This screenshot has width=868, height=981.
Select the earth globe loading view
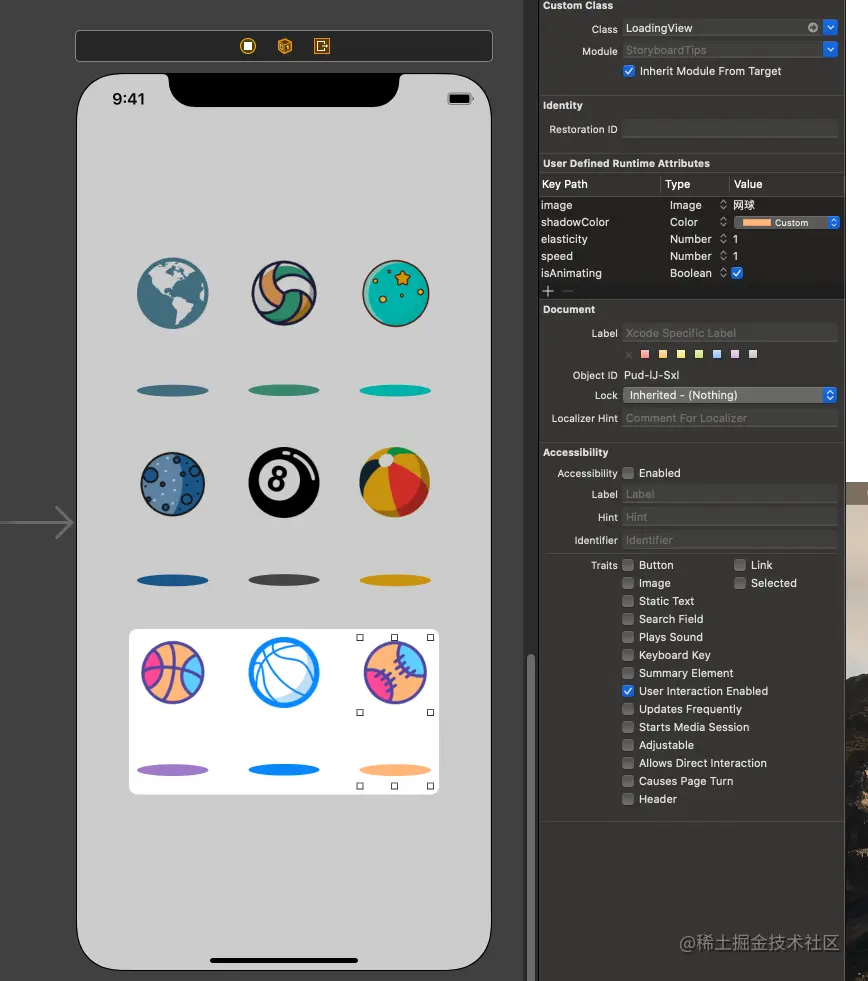coord(173,293)
